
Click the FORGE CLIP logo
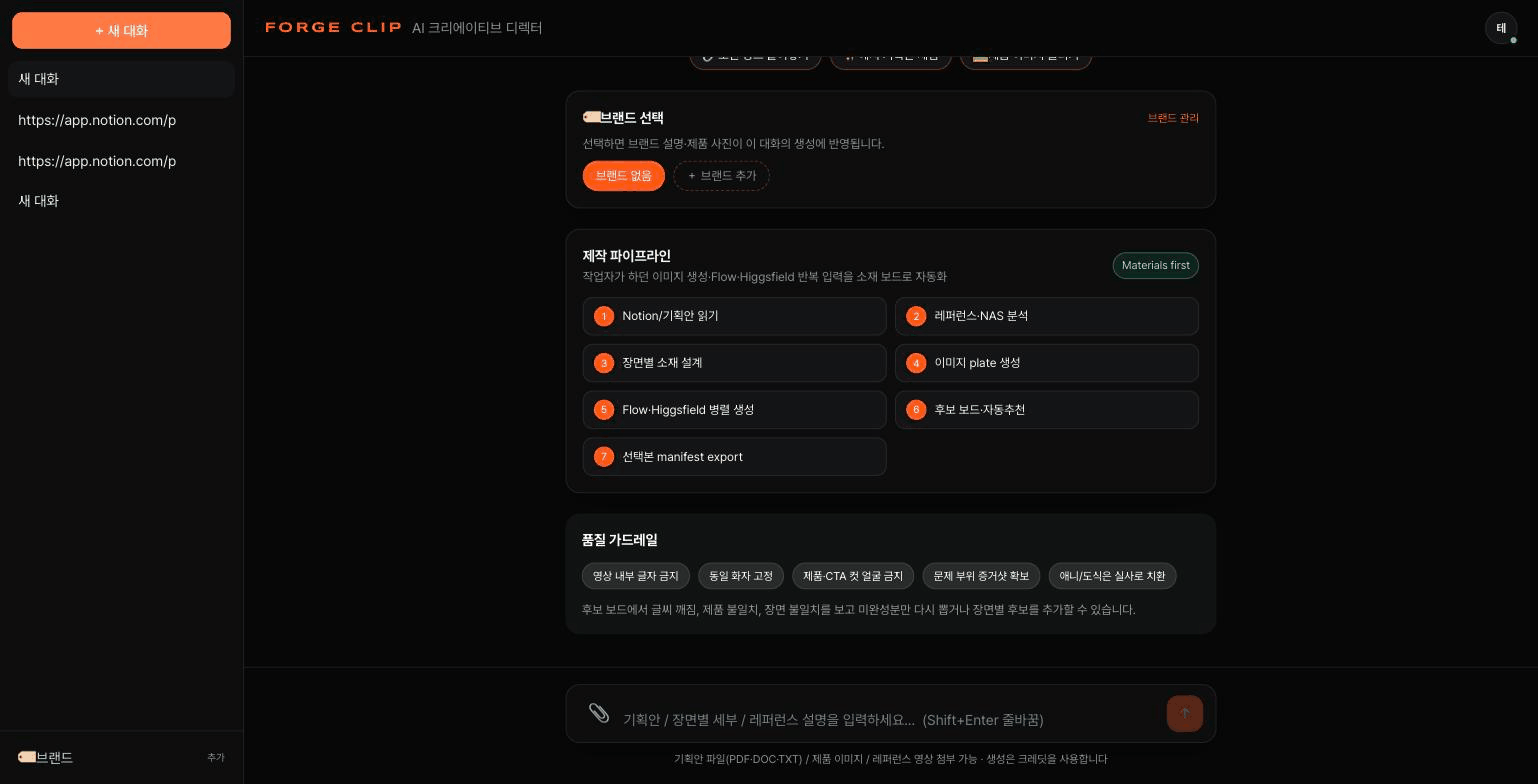click(333, 28)
